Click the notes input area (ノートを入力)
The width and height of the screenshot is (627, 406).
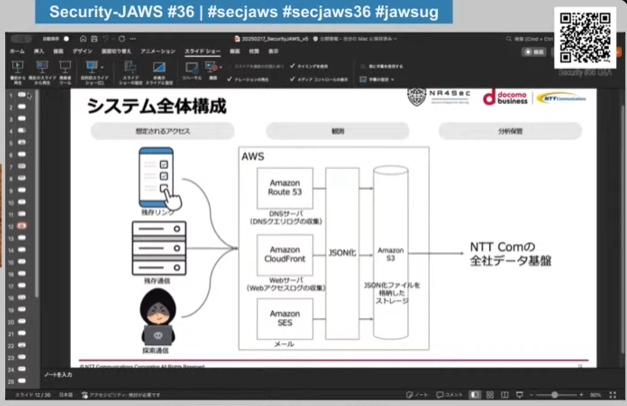click(x=58, y=374)
